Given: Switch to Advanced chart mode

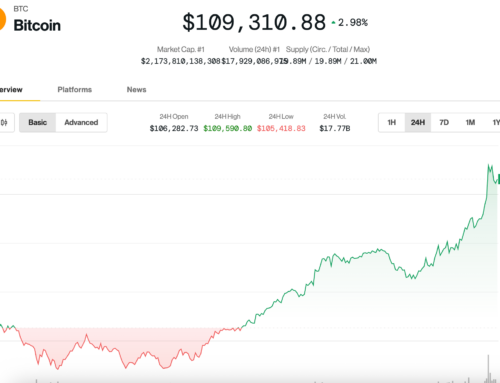Looking at the screenshot, I should 81,123.
